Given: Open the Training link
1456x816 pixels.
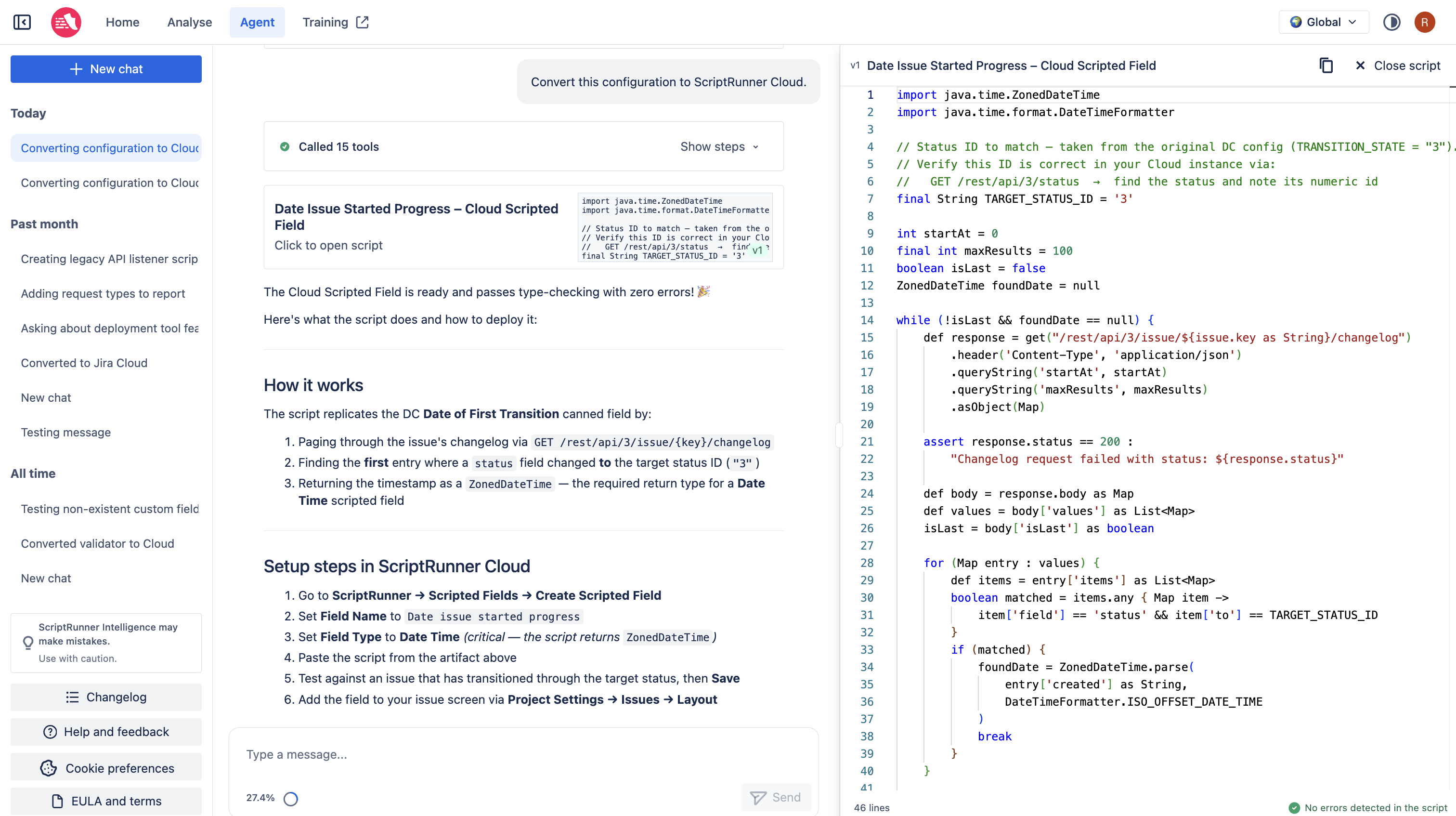Looking at the screenshot, I should point(335,22).
